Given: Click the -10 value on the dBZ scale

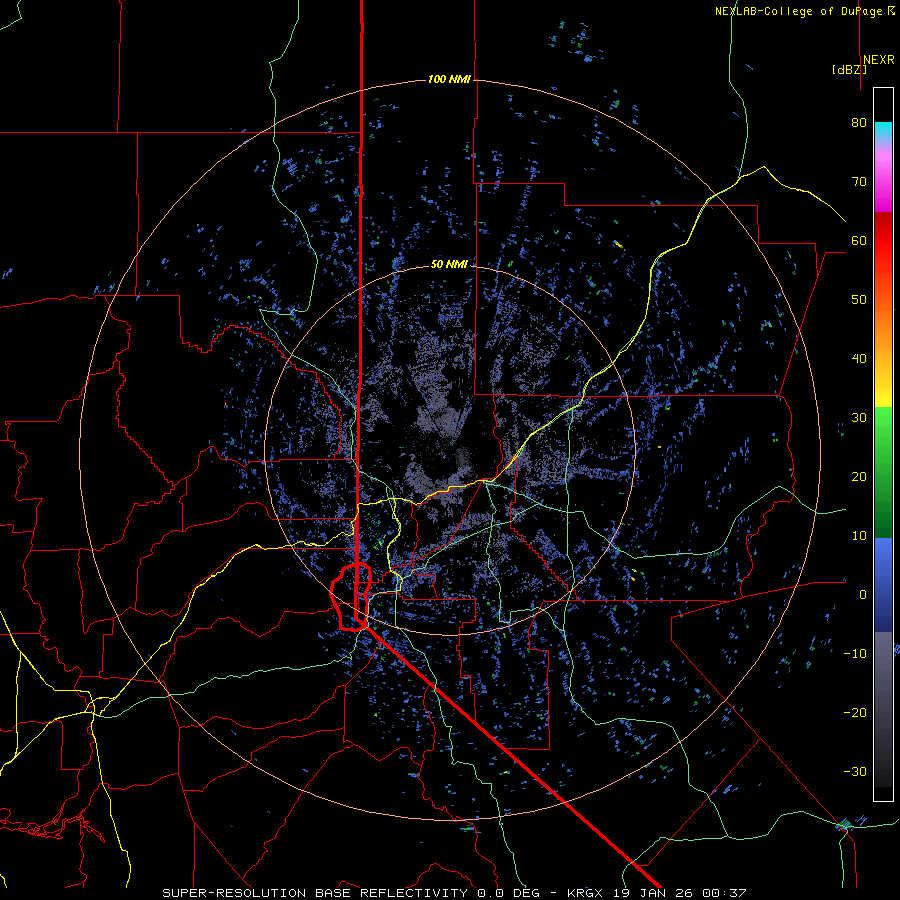Looking at the screenshot, I should (x=855, y=653).
